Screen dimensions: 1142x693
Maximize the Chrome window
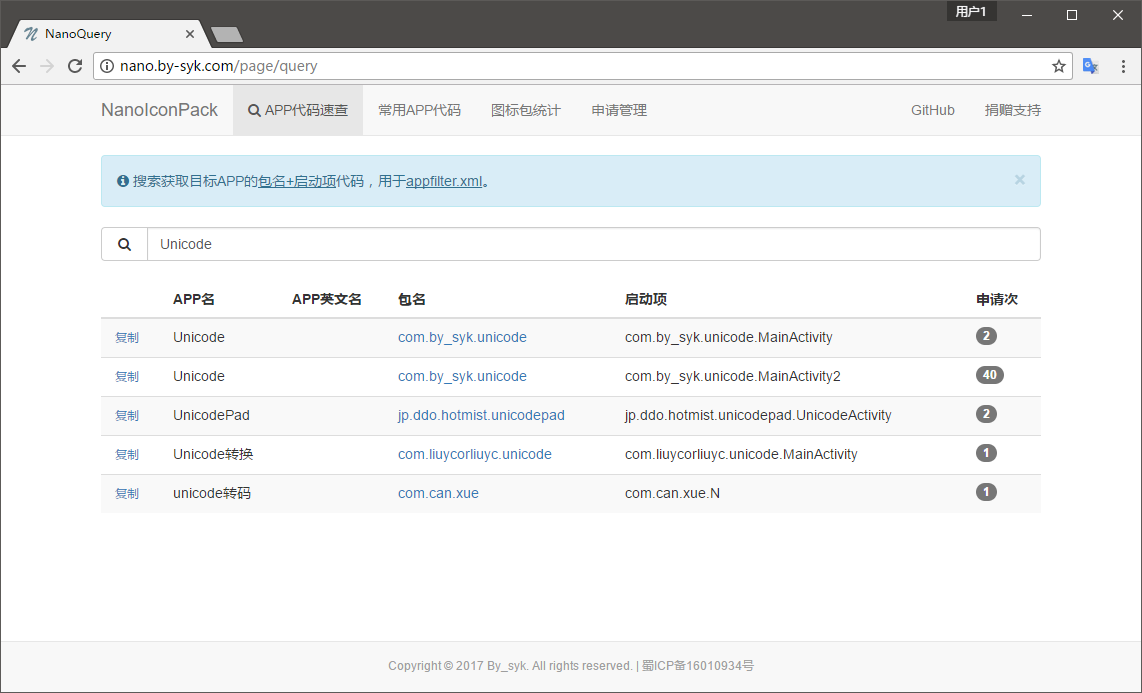point(1072,15)
